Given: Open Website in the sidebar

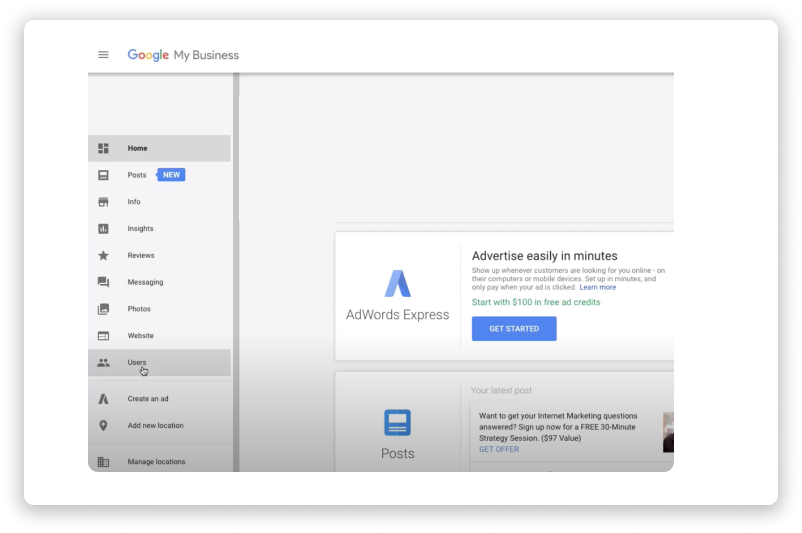Looking at the screenshot, I should pos(159,336).
